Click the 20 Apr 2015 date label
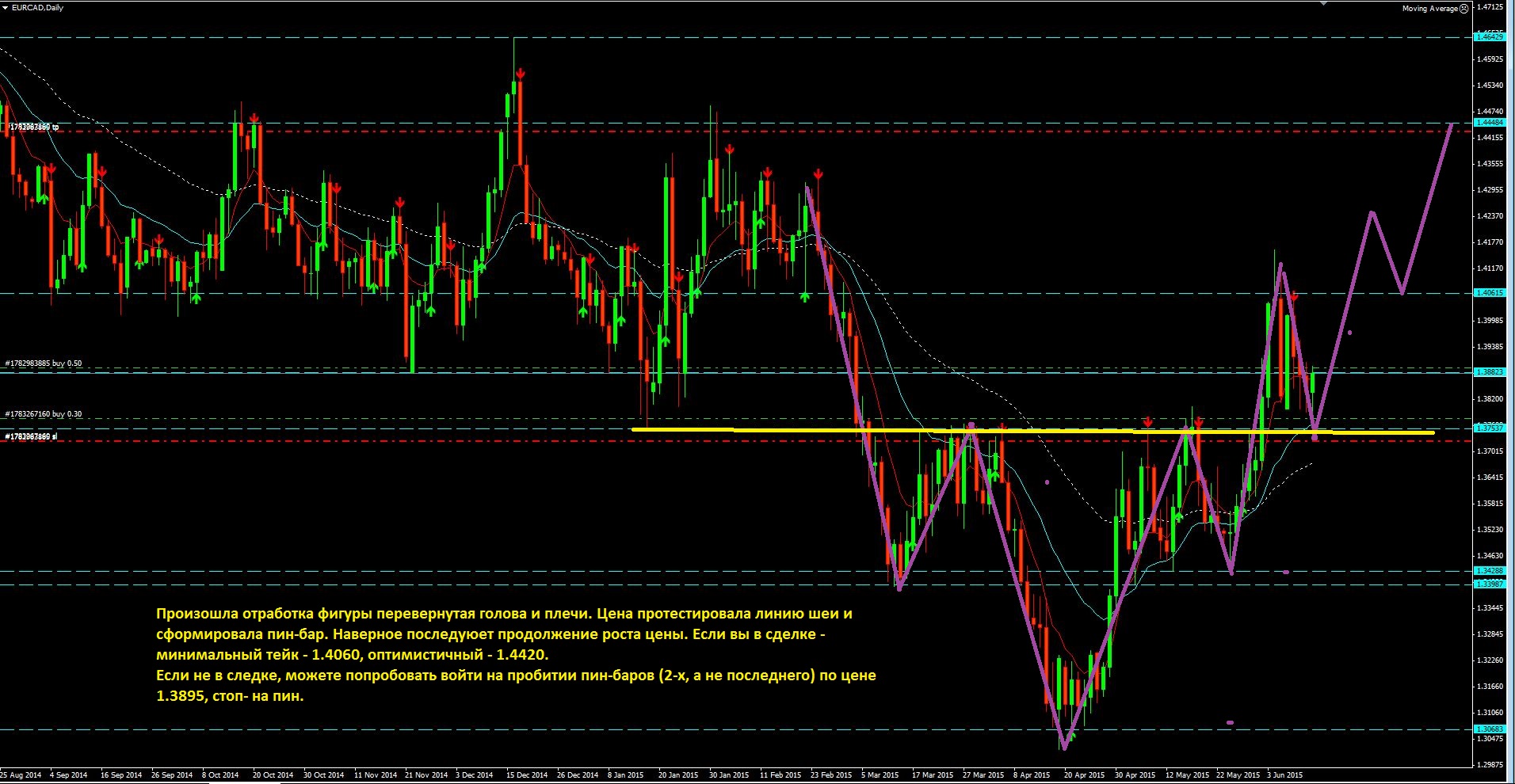The height and width of the screenshot is (784, 1515). point(1084,775)
